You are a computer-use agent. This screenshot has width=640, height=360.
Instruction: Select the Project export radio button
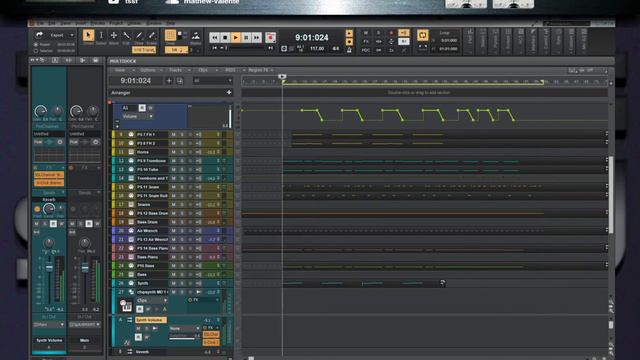coord(36,44)
